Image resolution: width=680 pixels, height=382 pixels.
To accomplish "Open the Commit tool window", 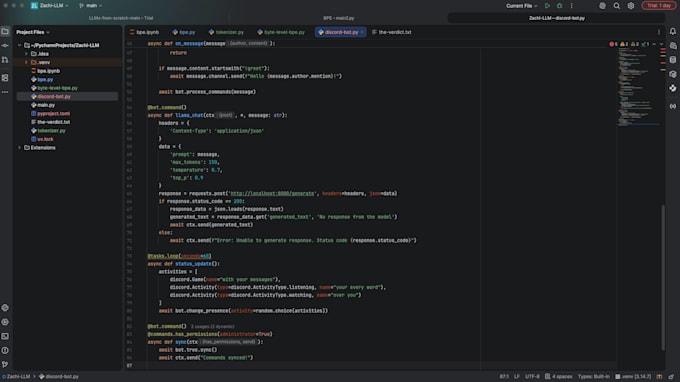I will pos(5,46).
